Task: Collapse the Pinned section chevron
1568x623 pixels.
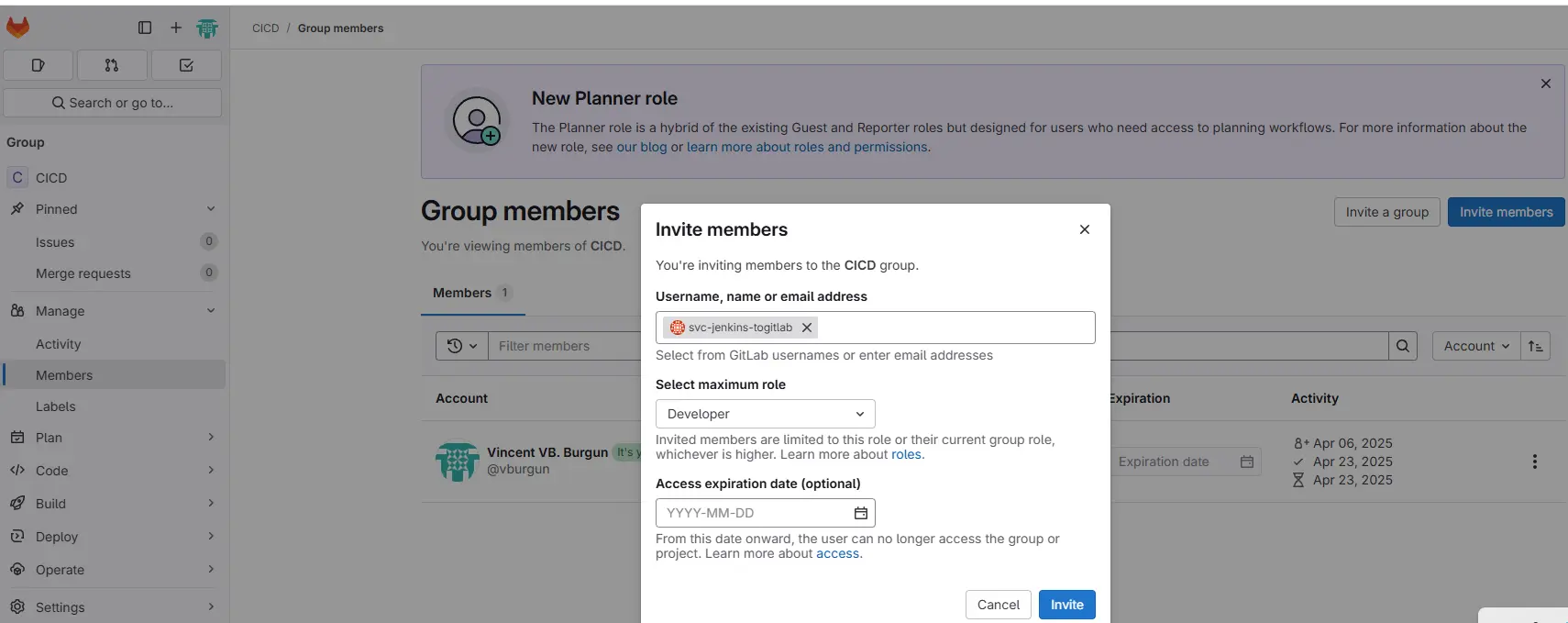Action: pos(211,209)
